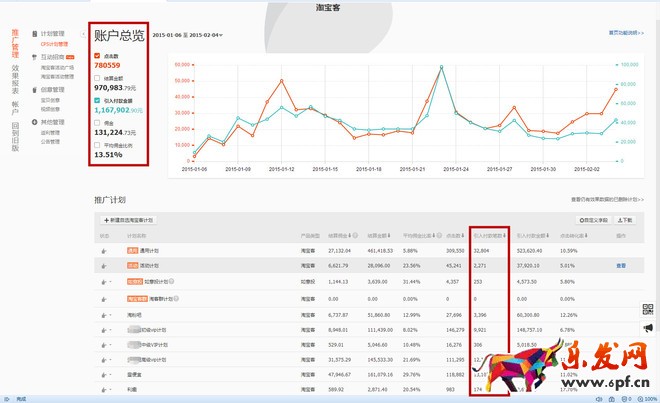Click 新建自选淘宝客计划 button
This screenshot has height=403, width=660.
click(x=128, y=219)
